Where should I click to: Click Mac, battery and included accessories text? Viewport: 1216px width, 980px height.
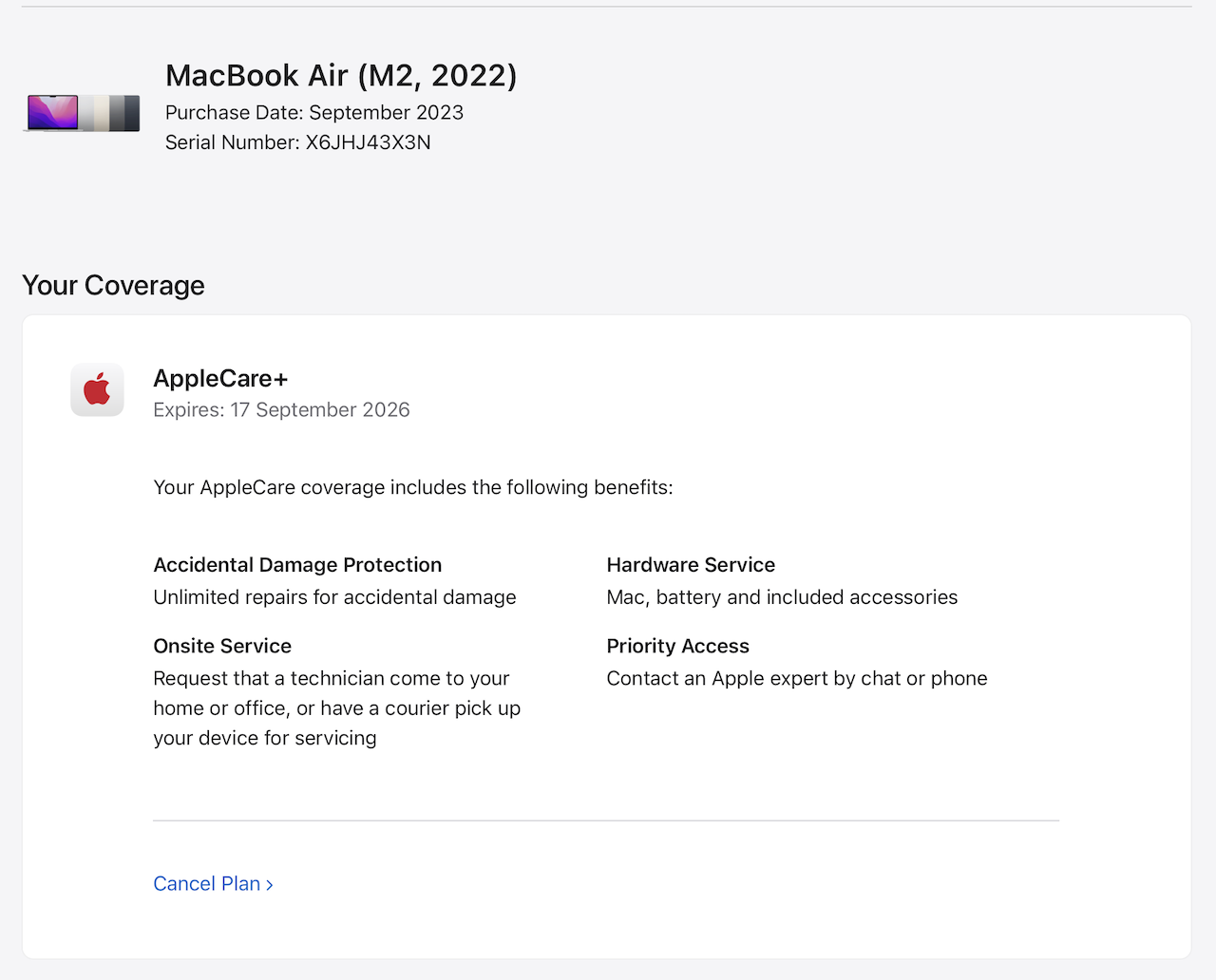[x=782, y=597]
